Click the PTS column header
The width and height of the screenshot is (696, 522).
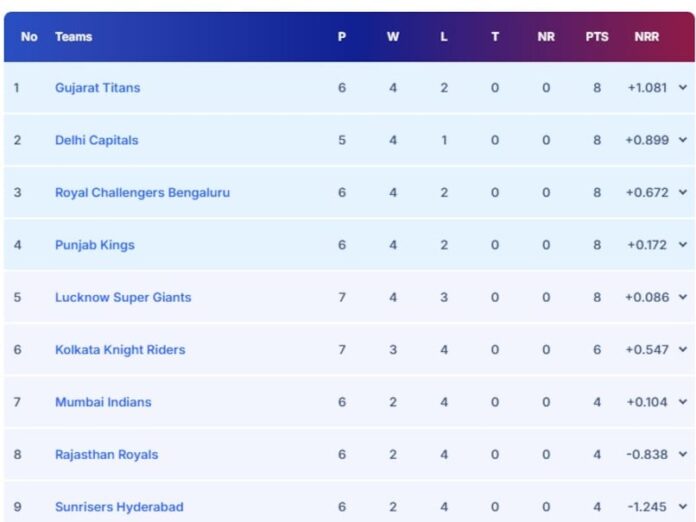tap(597, 37)
